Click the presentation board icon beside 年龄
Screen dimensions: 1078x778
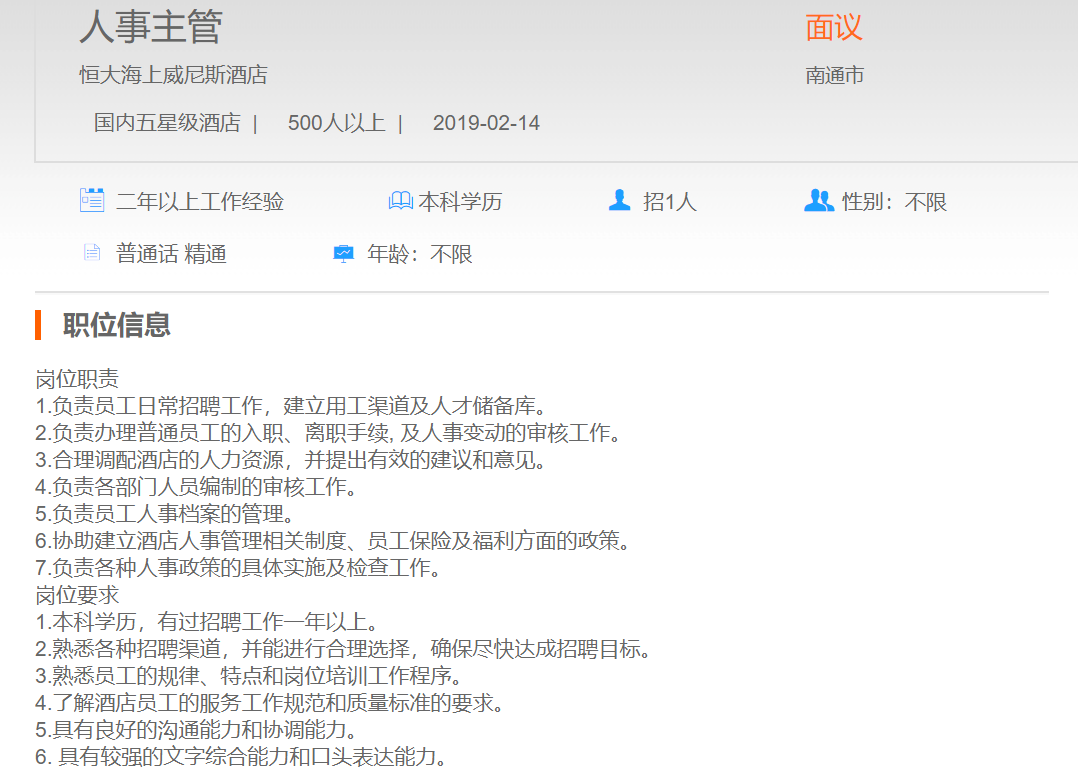point(343,254)
